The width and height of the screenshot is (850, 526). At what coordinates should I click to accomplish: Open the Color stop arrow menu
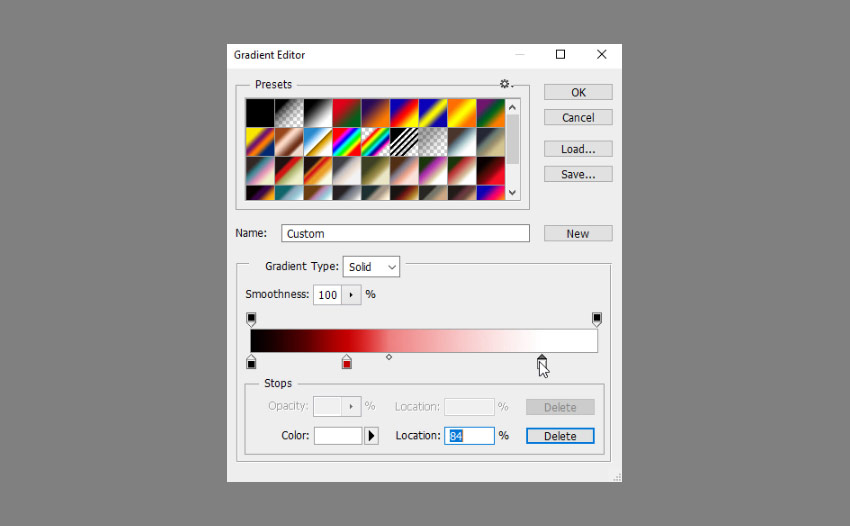click(x=371, y=436)
